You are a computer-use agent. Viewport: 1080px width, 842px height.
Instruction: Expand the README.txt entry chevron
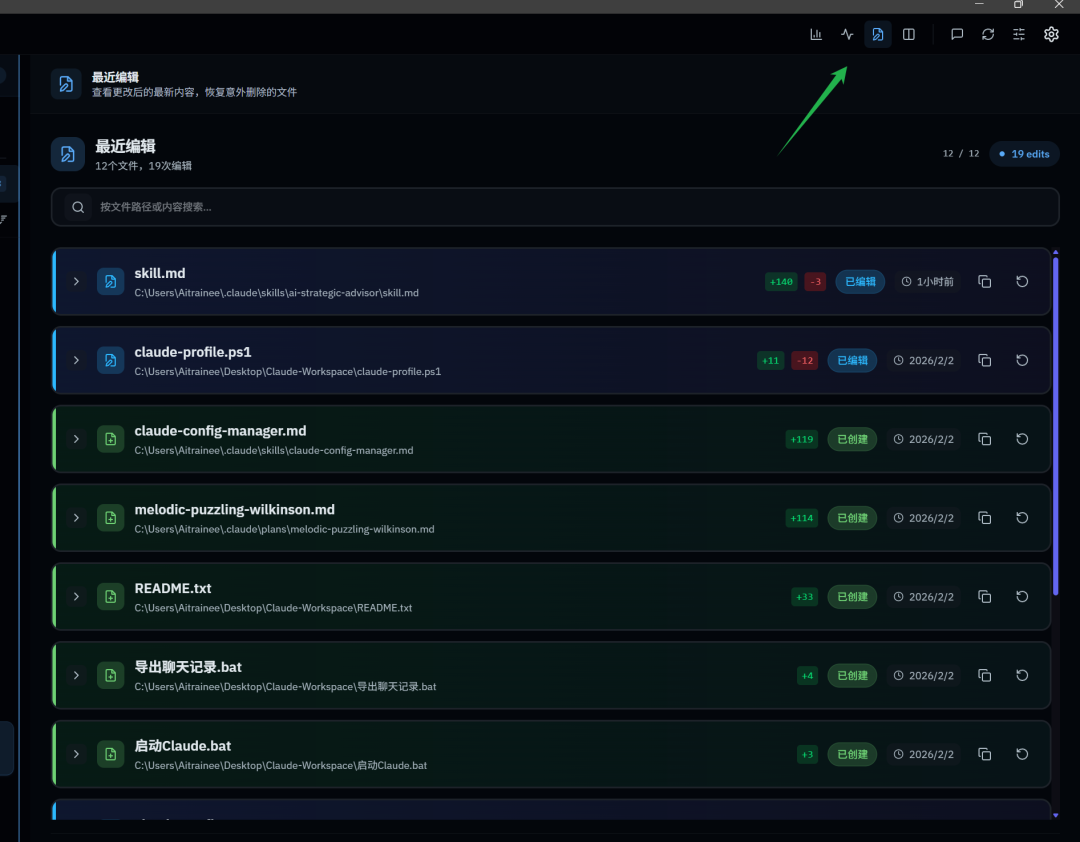tap(76, 597)
